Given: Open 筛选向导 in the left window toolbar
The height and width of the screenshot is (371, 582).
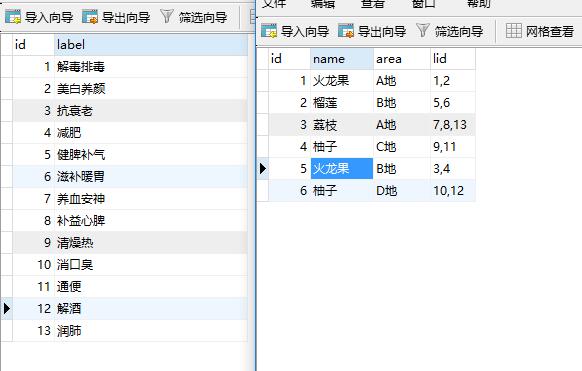Looking at the screenshot, I should coord(193,17).
